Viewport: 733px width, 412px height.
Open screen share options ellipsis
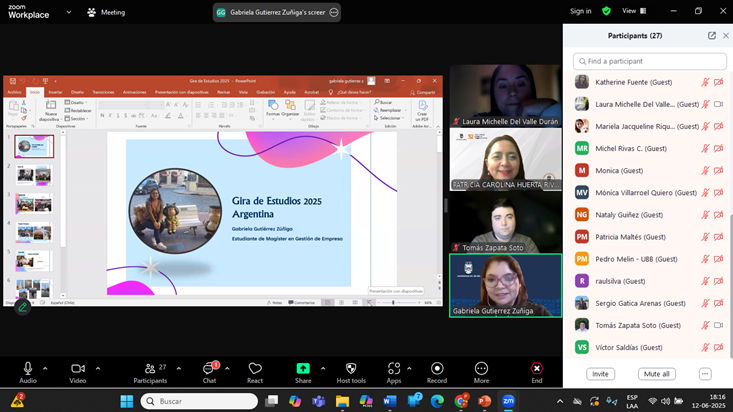(334, 13)
